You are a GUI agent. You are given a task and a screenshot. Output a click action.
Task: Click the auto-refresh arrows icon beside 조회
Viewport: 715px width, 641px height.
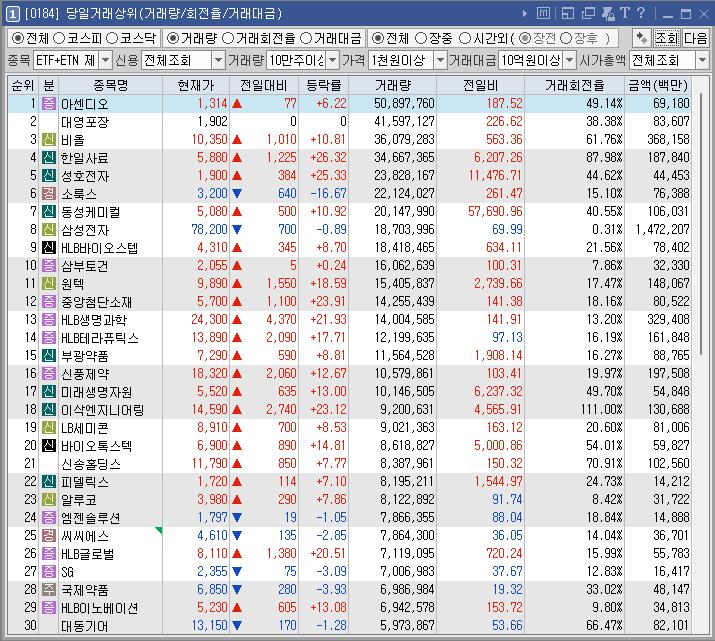pos(642,38)
